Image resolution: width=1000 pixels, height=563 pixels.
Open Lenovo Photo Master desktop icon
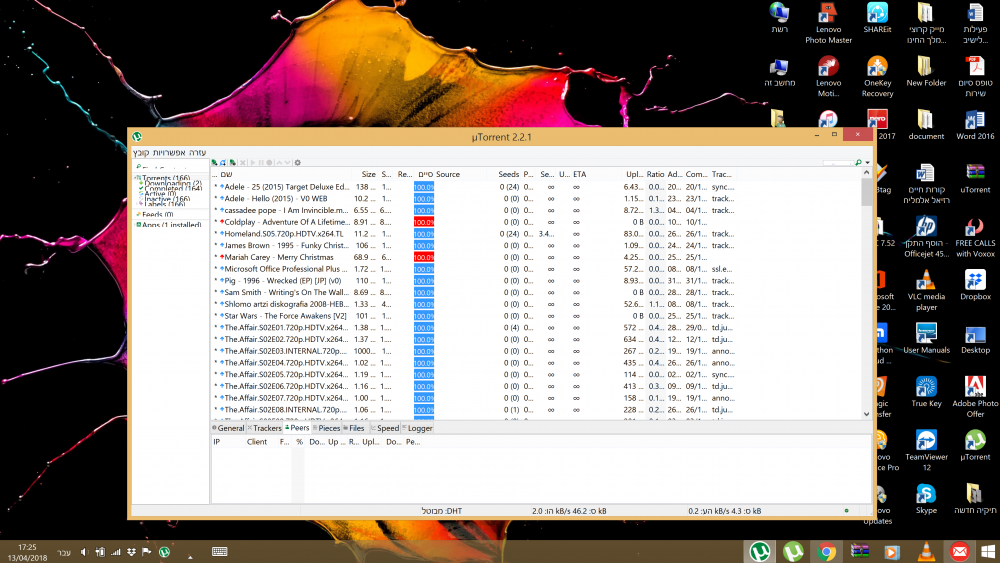point(828,24)
